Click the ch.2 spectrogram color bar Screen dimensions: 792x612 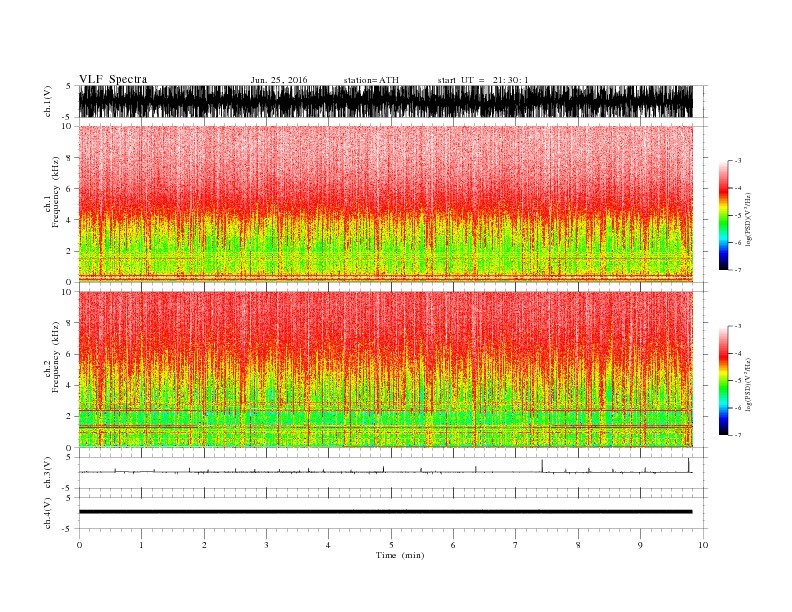723,381
